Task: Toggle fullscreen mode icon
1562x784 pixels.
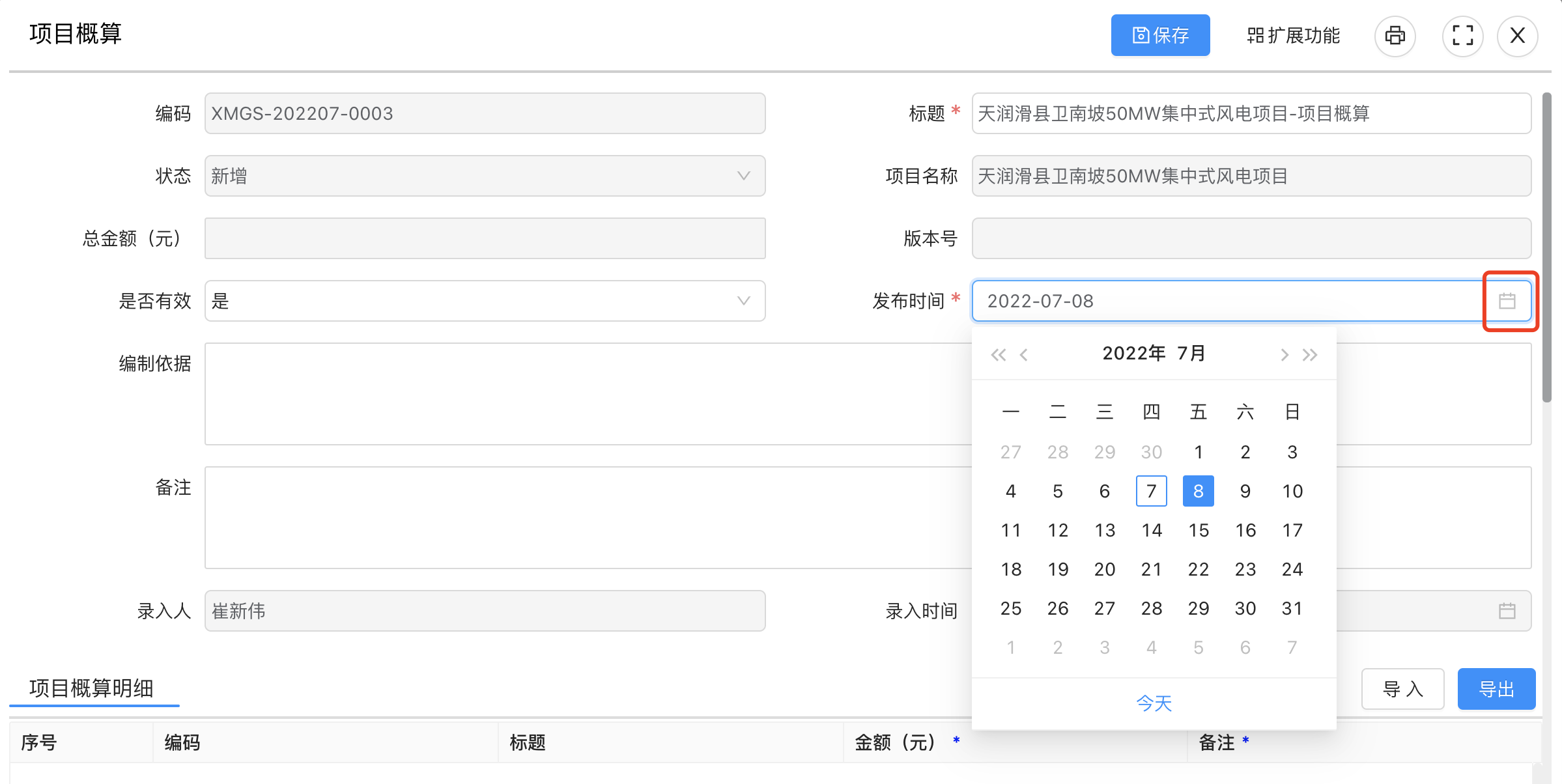Action: point(1463,36)
